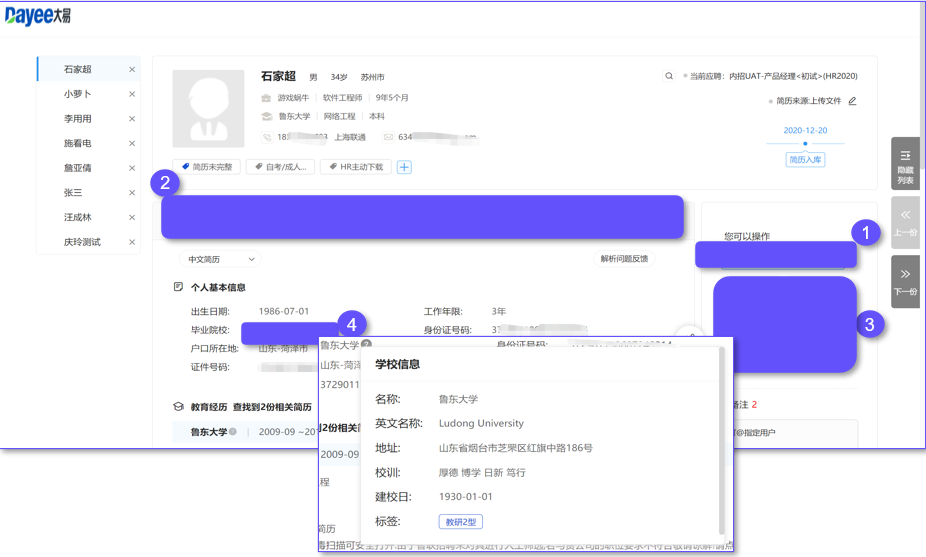Screen dimensions: 926x557
Task: Select candidate 石家超 in the list
Action: pyautogui.click(x=77, y=69)
